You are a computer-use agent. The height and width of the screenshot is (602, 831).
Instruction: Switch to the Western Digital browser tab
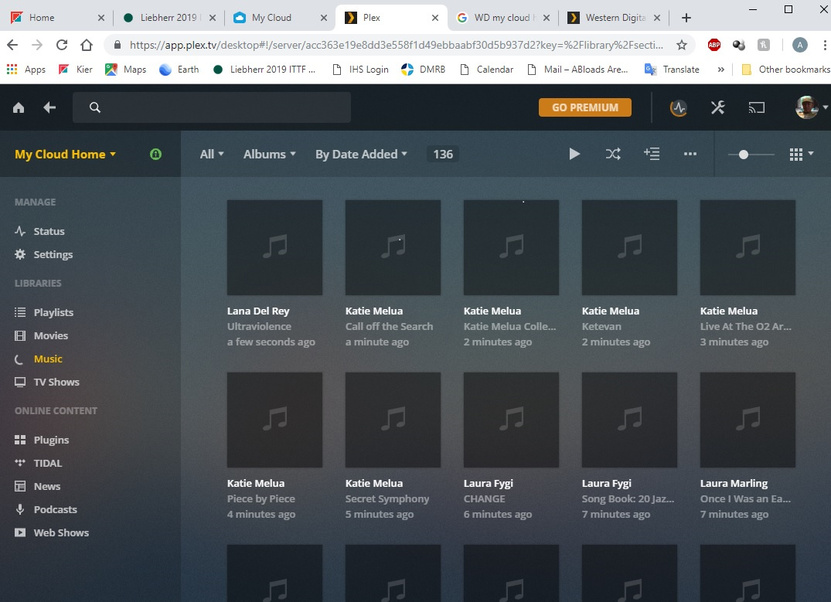coord(614,17)
